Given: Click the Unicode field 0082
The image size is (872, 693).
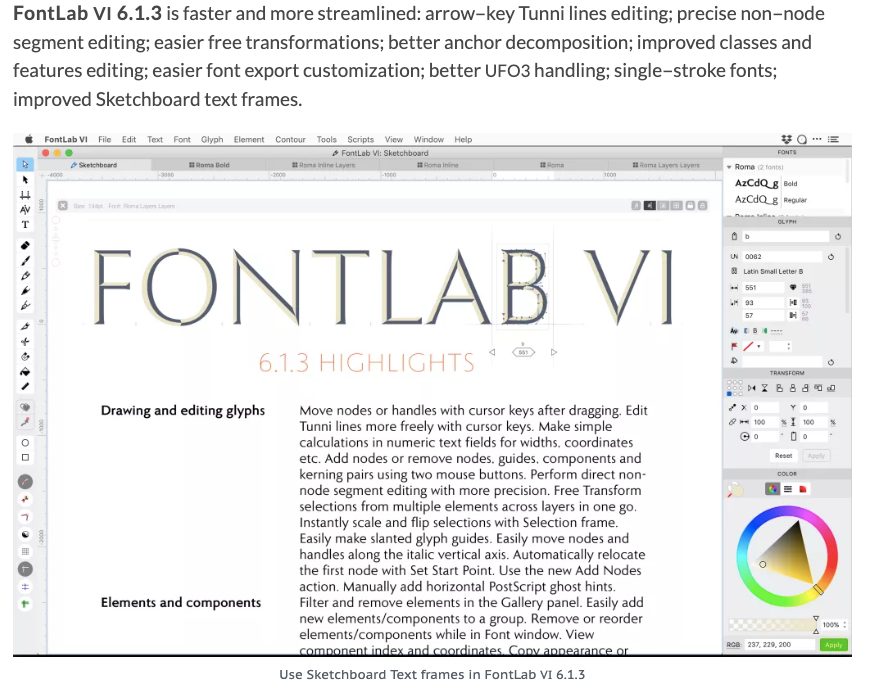Looking at the screenshot, I should click(x=782, y=257).
